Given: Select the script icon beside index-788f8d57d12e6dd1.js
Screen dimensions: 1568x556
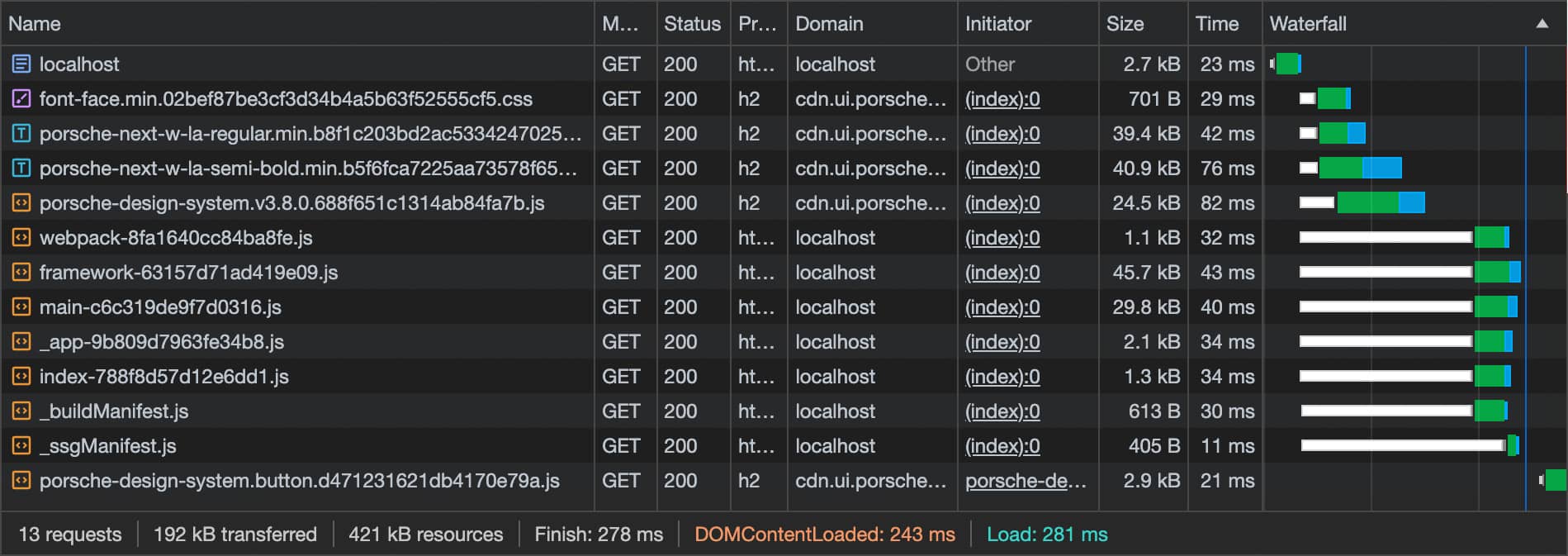Looking at the screenshot, I should coord(21,376).
